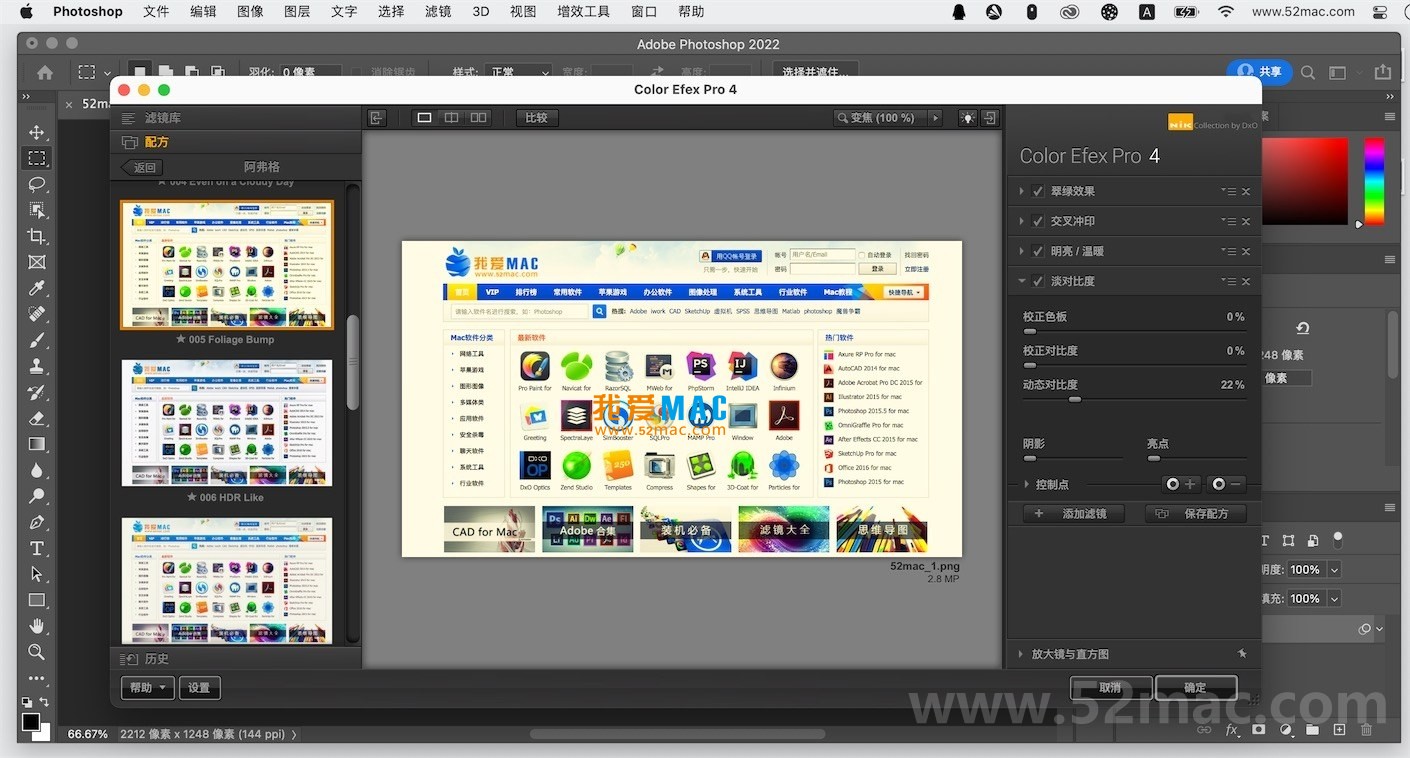The width and height of the screenshot is (1410, 758).
Task: Select the Eyedropper tool
Action: click(37, 288)
